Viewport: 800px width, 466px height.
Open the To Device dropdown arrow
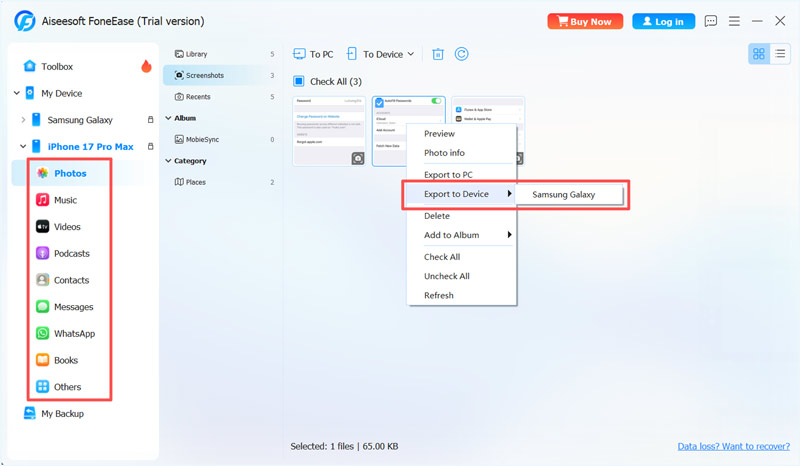tap(411, 54)
